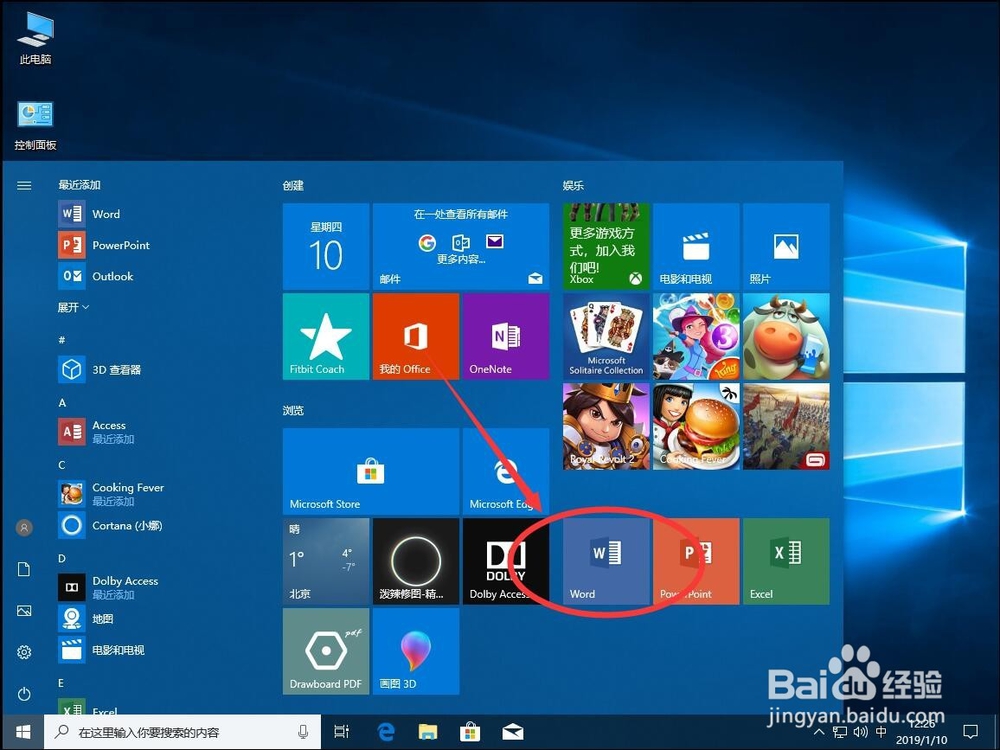1000x750 pixels.
Task: Open Documents icon in Start sidebar
Action: coord(24,569)
